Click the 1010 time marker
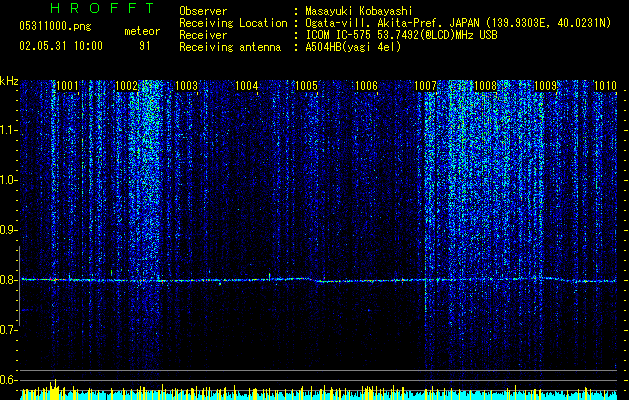This screenshot has width=629, height=400. point(605,86)
